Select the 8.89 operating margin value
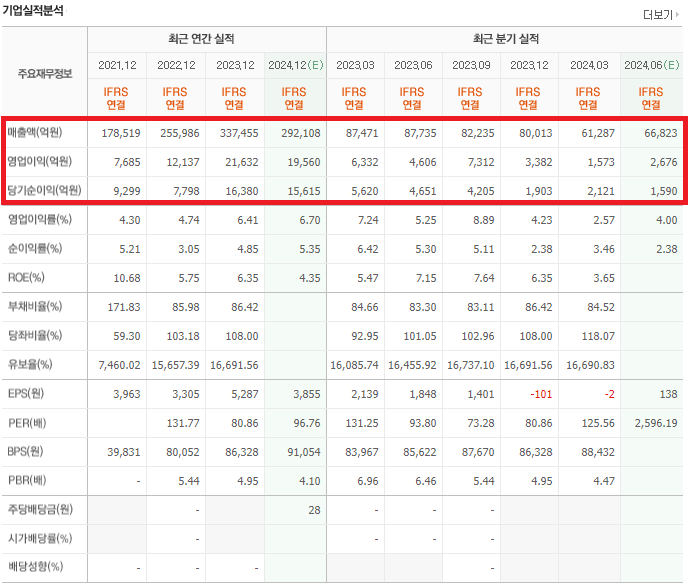 484,220
